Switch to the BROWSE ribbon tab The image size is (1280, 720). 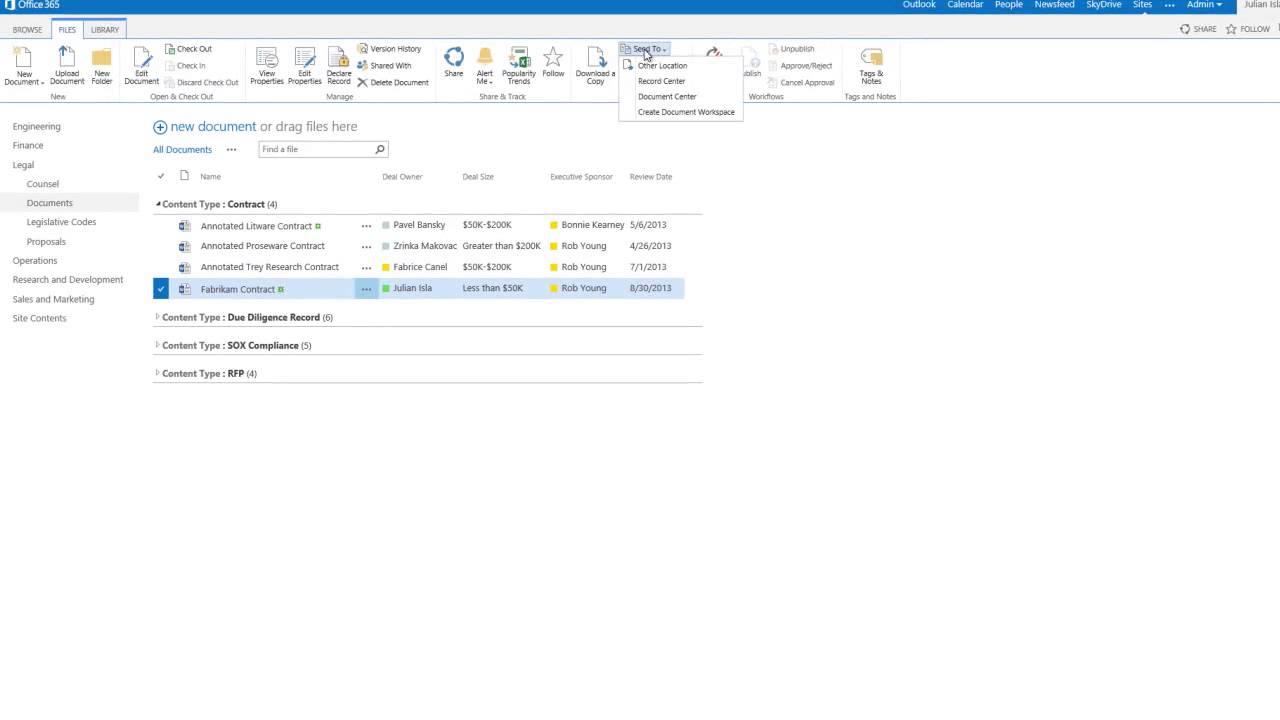point(27,30)
